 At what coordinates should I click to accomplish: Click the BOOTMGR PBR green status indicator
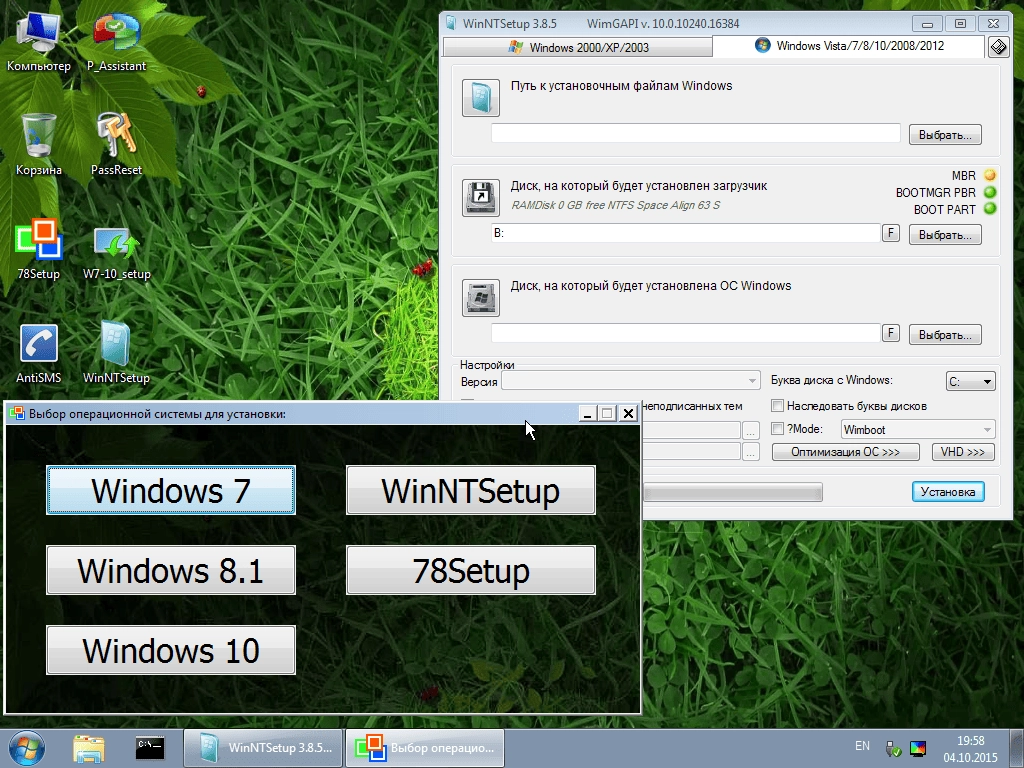click(990, 192)
